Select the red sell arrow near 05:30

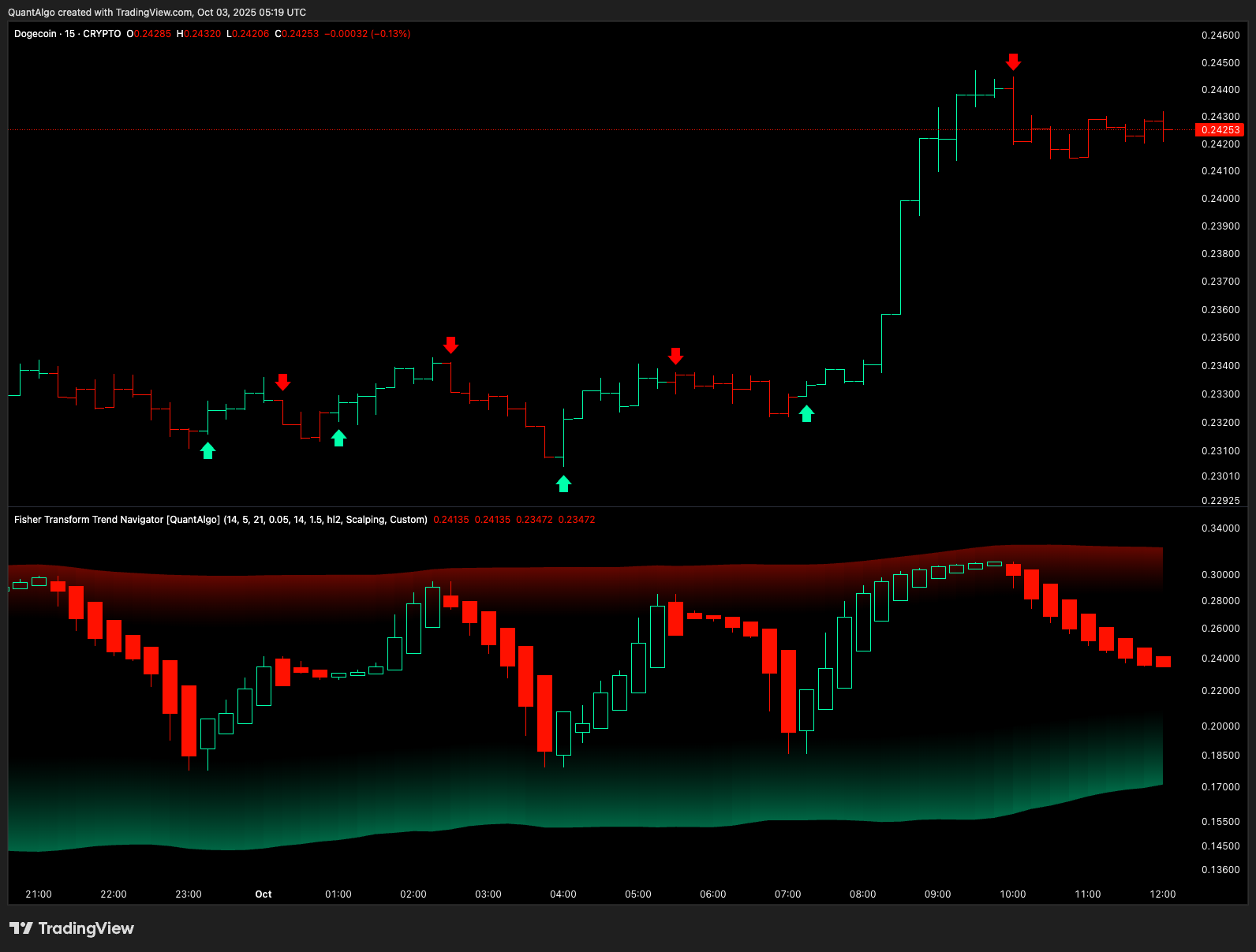(x=675, y=356)
